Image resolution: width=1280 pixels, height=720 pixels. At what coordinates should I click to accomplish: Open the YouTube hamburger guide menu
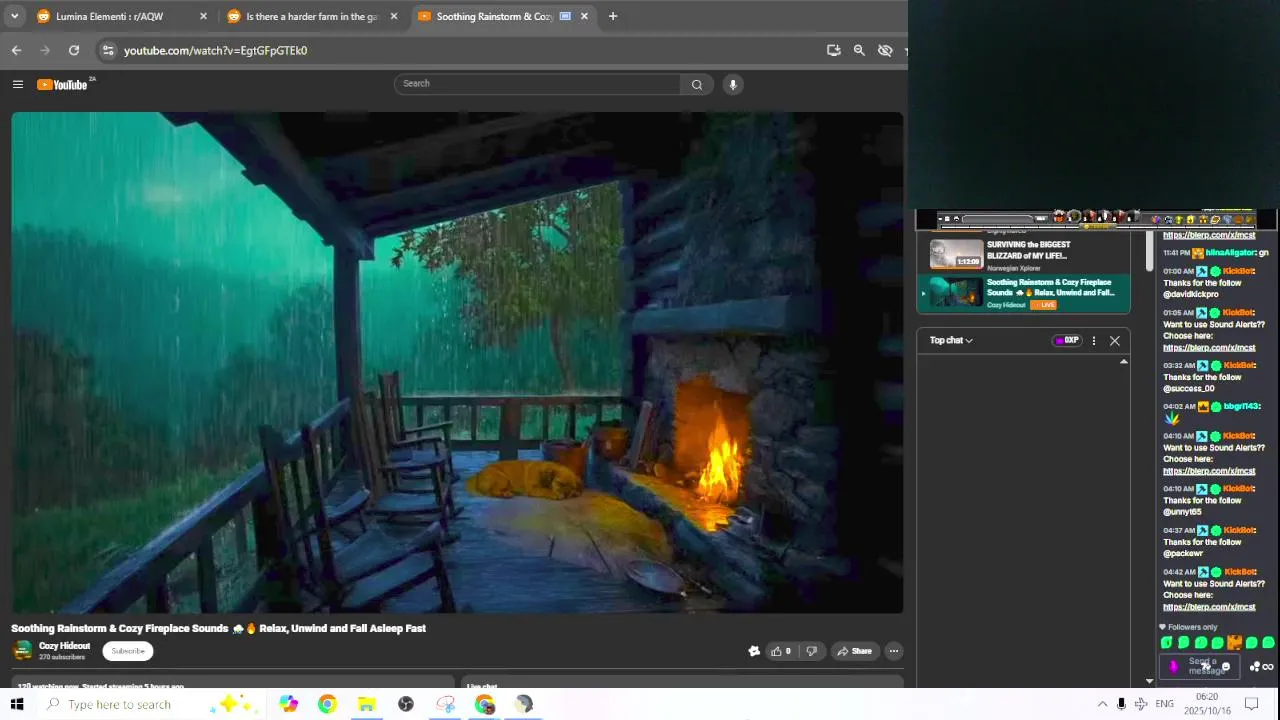(x=17, y=85)
